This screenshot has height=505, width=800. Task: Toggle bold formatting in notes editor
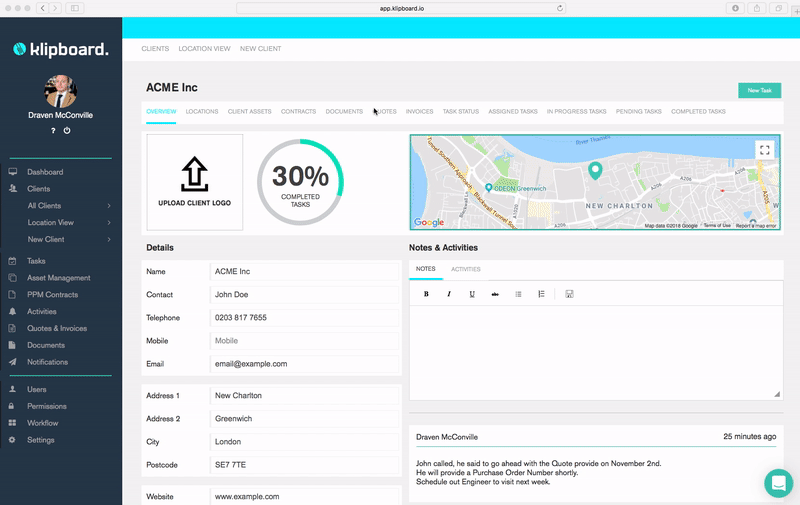(426, 294)
